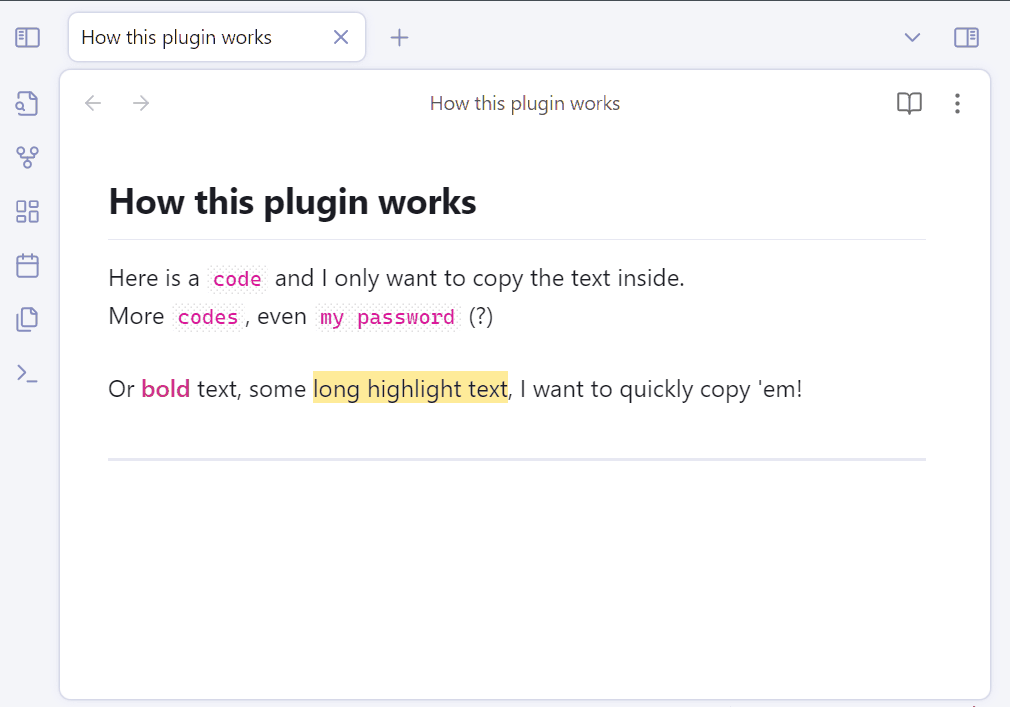Open today's daily note calendar icon
The height and width of the screenshot is (707, 1010).
click(x=27, y=265)
